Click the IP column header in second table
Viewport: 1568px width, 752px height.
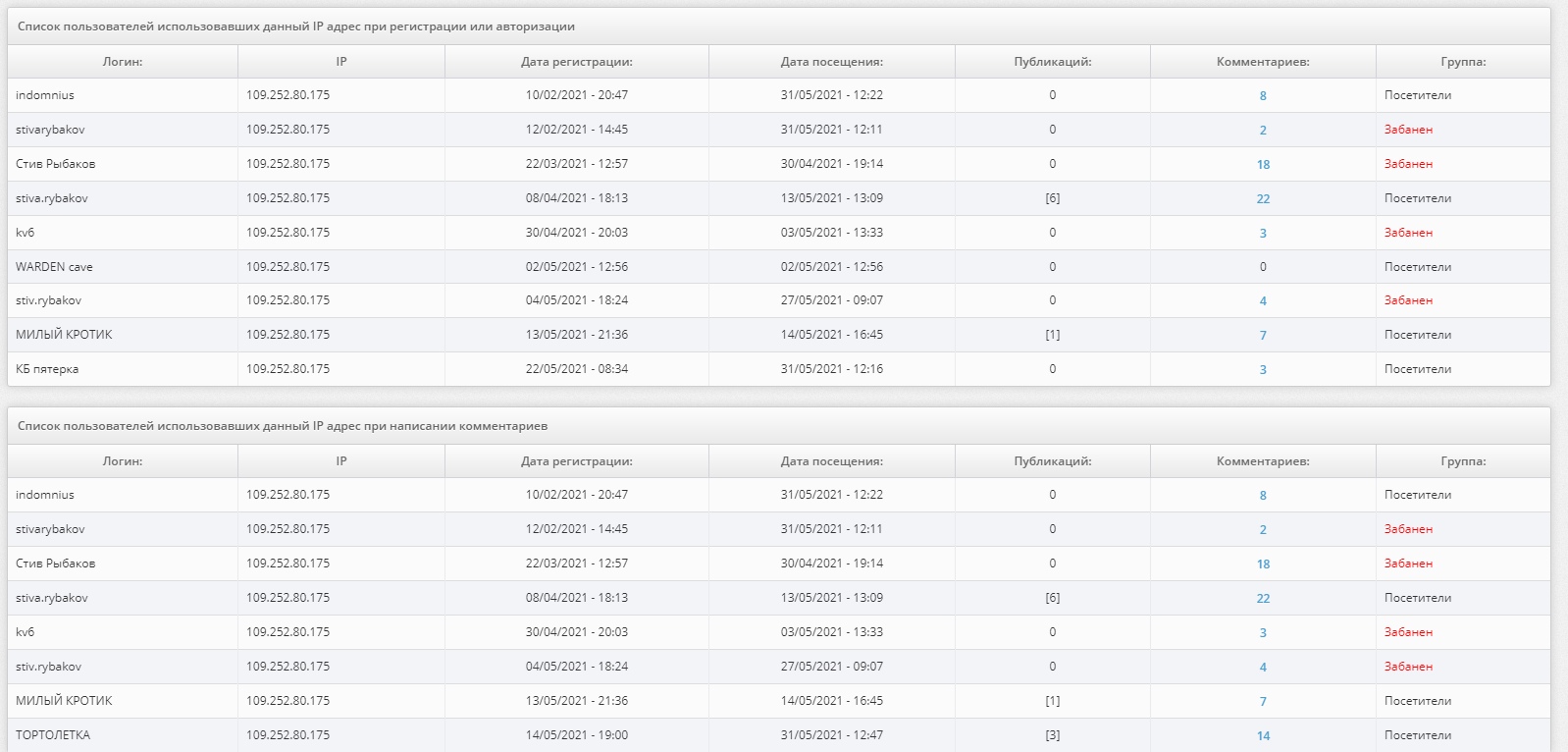pyautogui.click(x=341, y=461)
